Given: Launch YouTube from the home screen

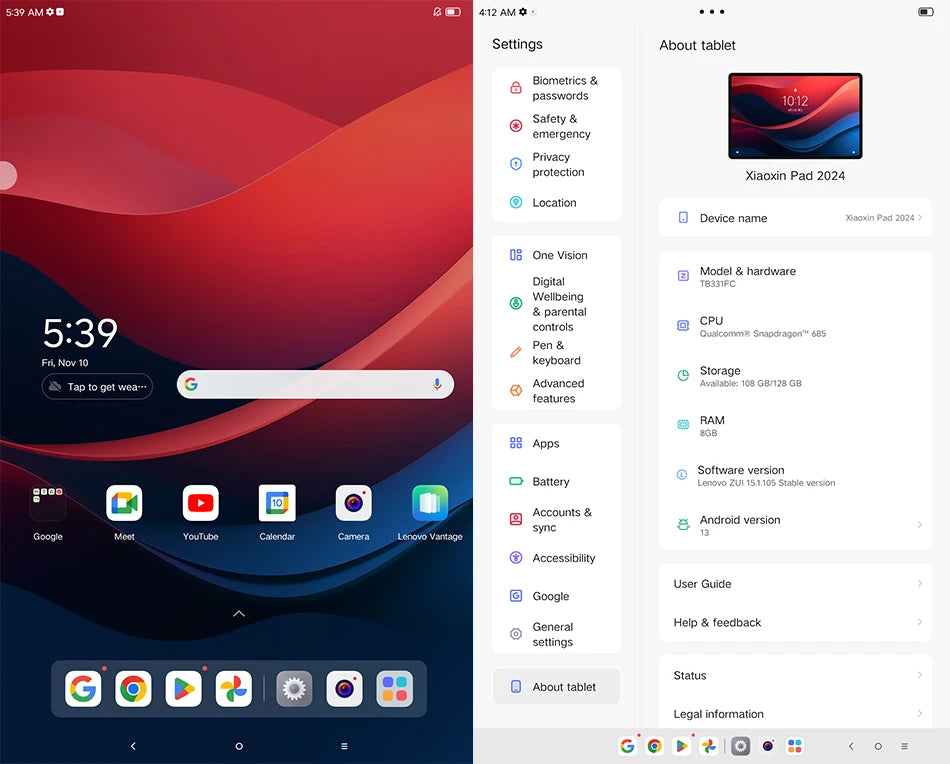Looking at the screenshot, I should click(x=200, y=504).
